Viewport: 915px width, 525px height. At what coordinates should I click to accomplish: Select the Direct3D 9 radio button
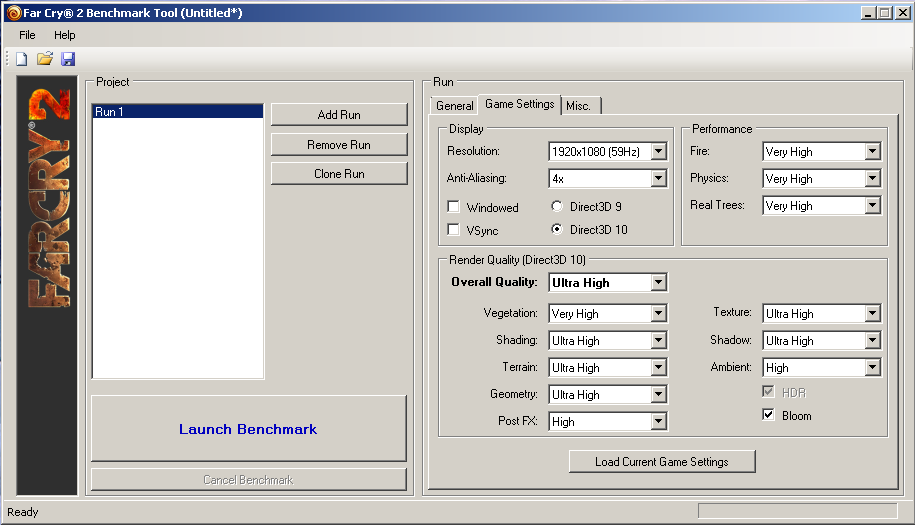tap(557, 206)
